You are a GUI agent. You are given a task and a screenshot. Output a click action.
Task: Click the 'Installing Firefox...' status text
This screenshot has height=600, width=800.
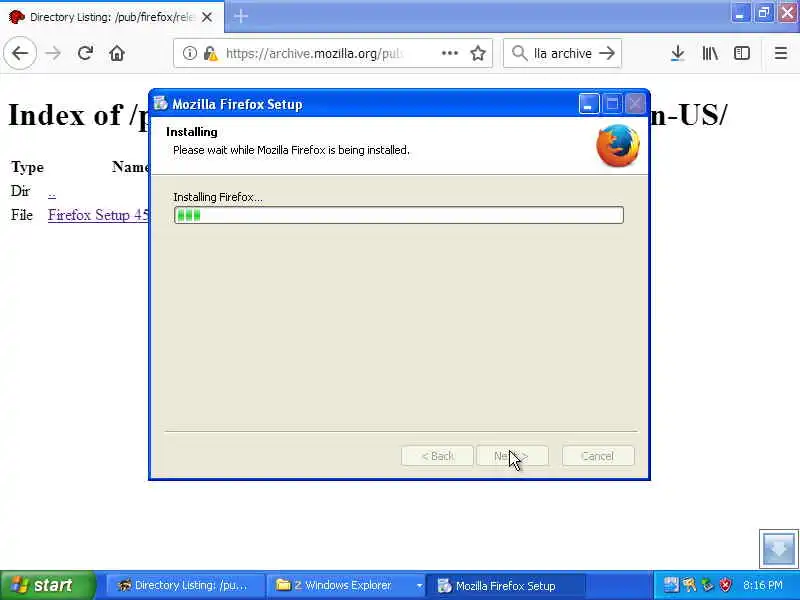coord(218,197)
